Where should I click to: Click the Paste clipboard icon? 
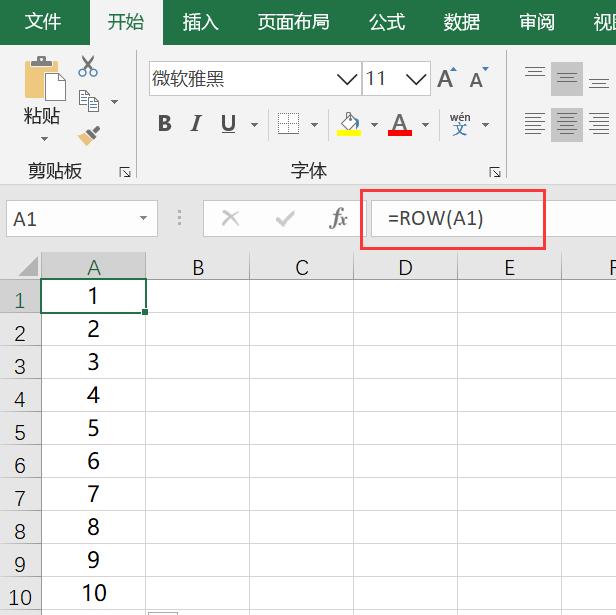[x=44, y=79]
